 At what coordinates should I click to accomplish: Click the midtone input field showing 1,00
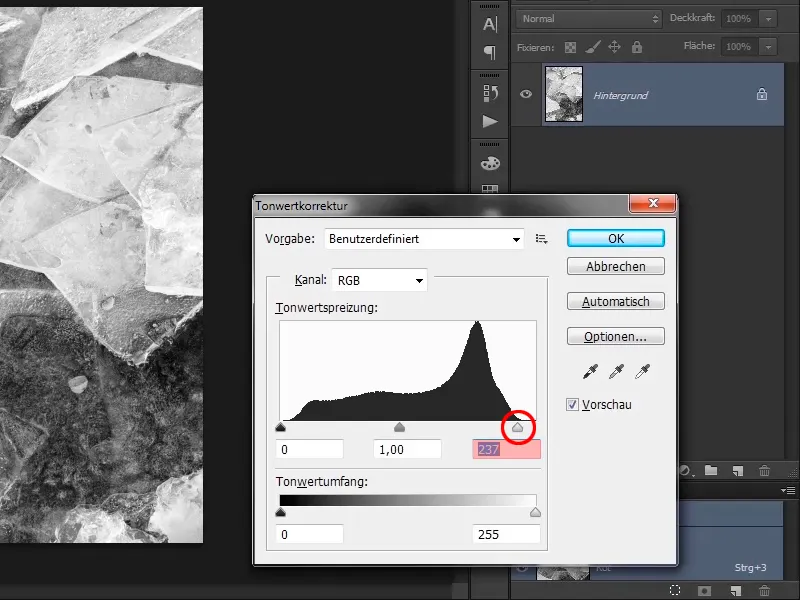pyautogui.click(x=407, y=449)
